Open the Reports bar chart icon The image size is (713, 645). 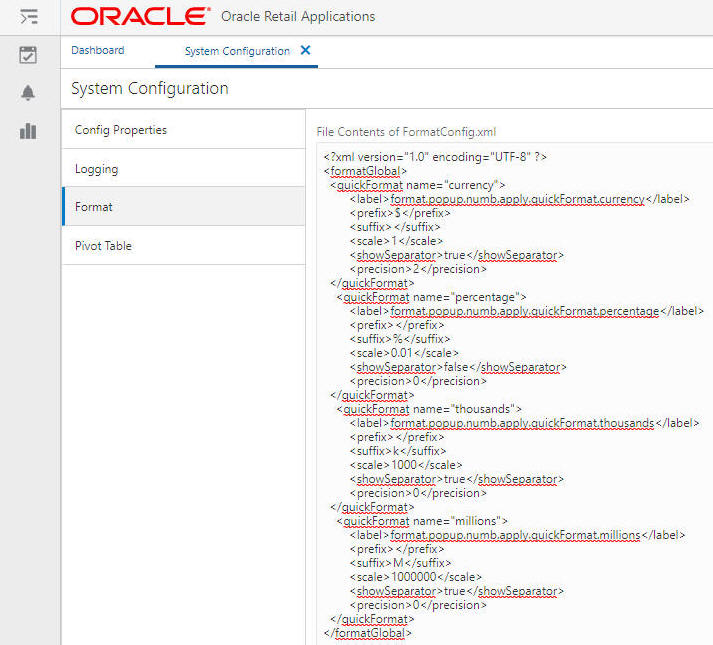click(28, 131)
